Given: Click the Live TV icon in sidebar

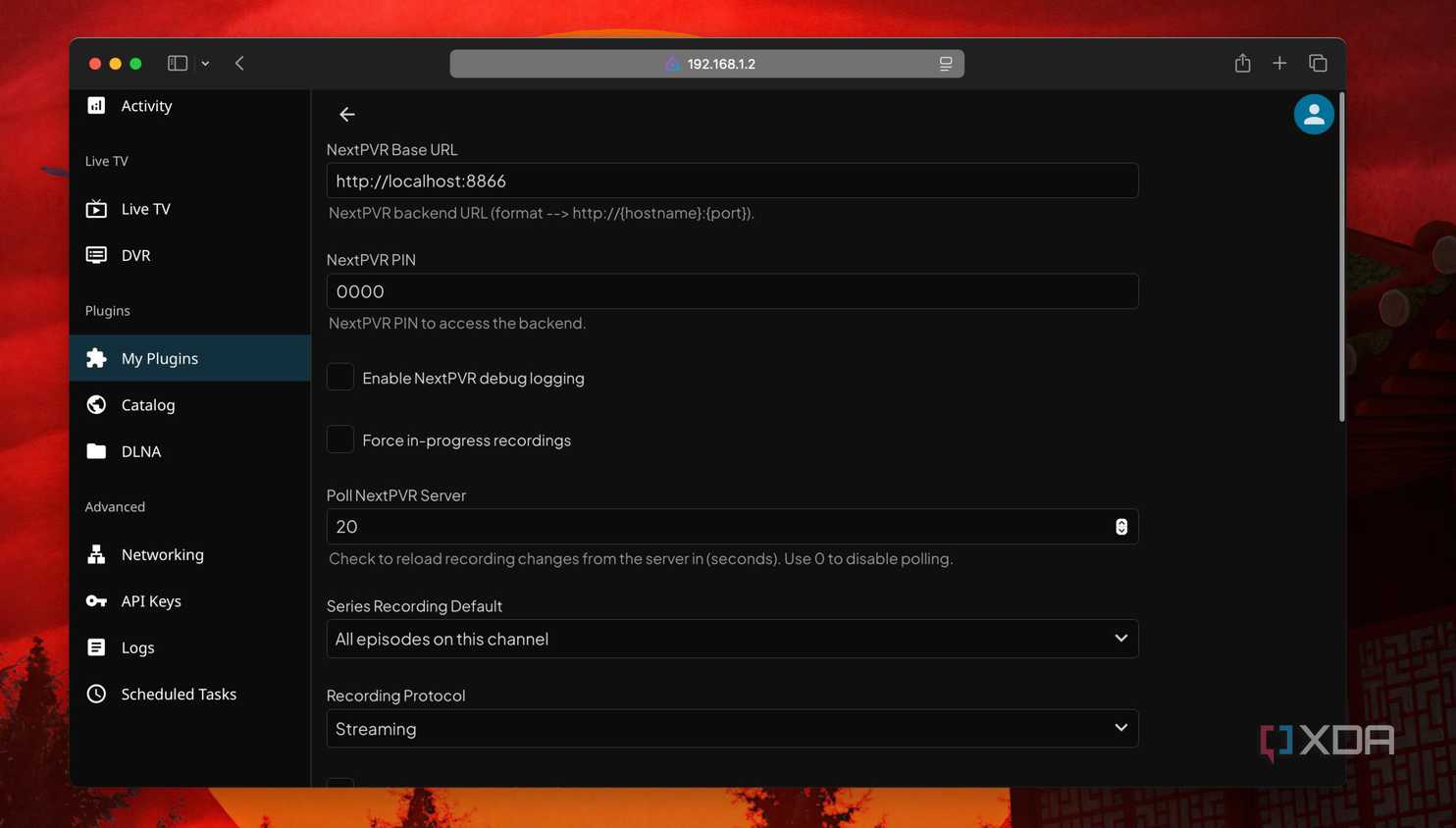Looking at the screenshot, I should click(x=96, y=209).
